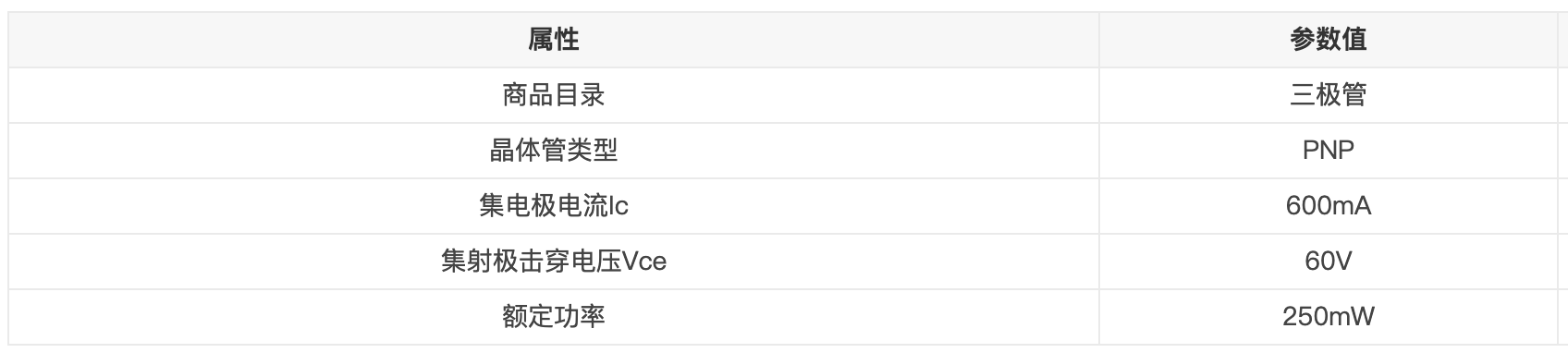Viewport: 1568px width, 353px height.
Task: Click the word 功率 in the 额定功率 label
Action: pyautogui.click(x=580, y=317)
